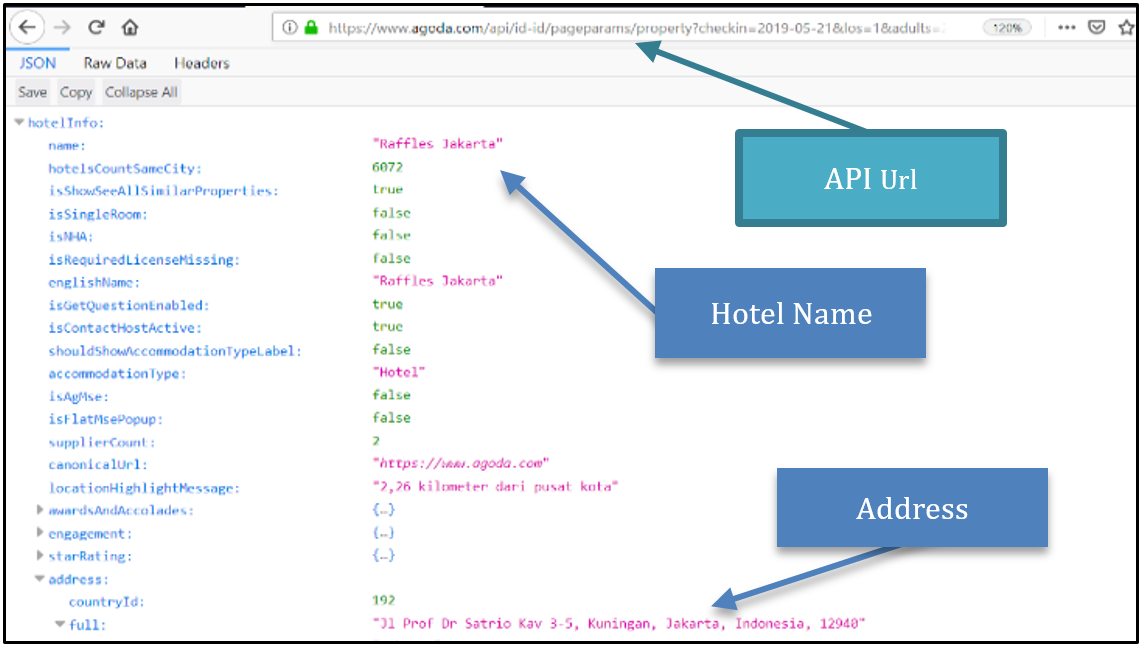This screenshot has width=1145, height=649.
Task: Save page to Pocket icon
Action: (x=1097, y=28)
